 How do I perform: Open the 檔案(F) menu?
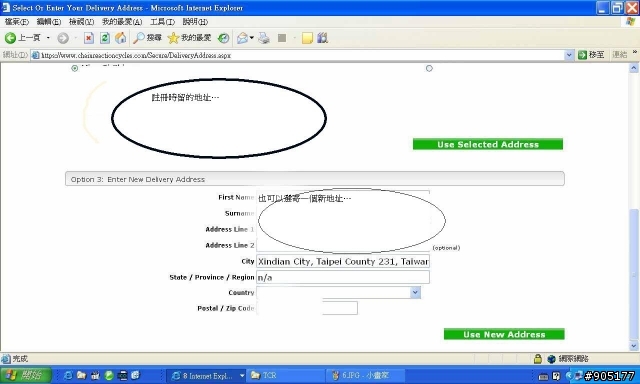click(x=17, y=22)
